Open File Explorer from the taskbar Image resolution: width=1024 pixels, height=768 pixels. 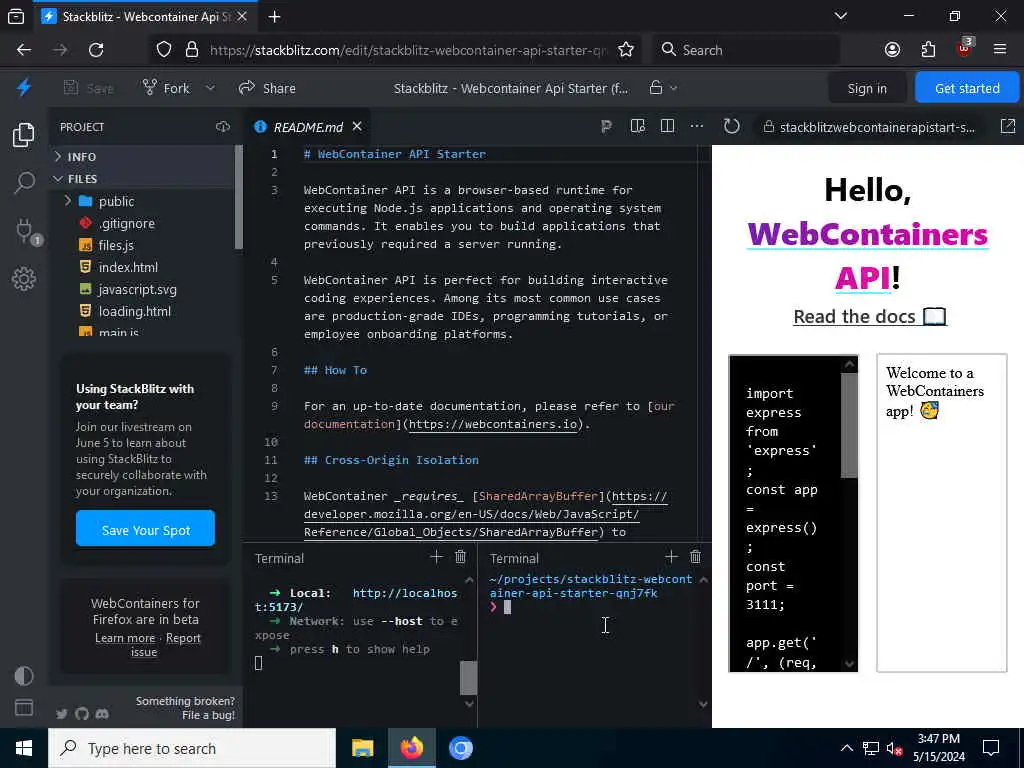click(362, 748)
